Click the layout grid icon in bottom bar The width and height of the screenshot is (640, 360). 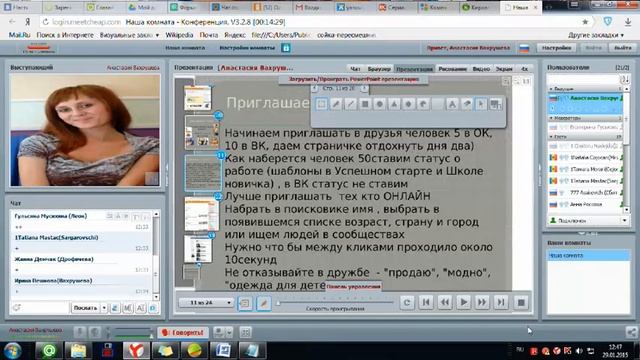[245, 333]
